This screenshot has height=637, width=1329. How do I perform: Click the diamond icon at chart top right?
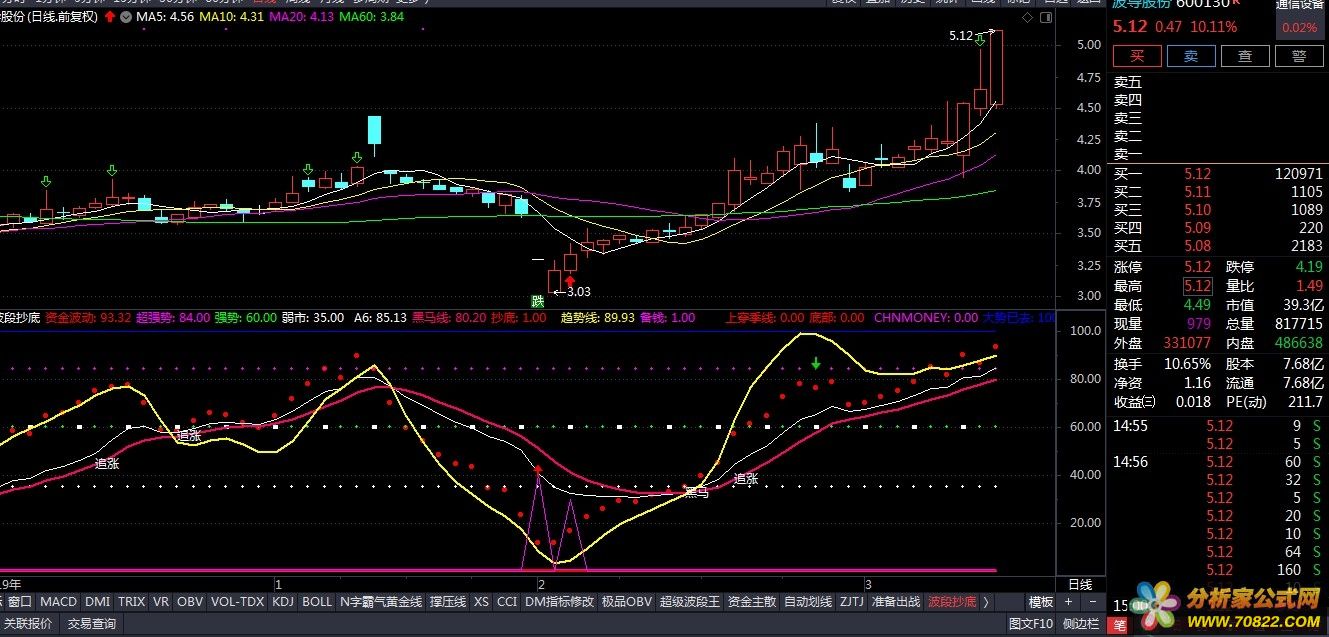click(x=1028, y=18)
